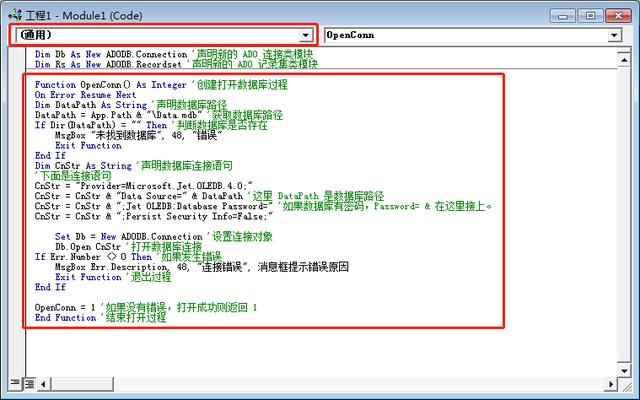
Task: Click the 'If Err.Number <> 0 Then' line
Action: (128, 257)
